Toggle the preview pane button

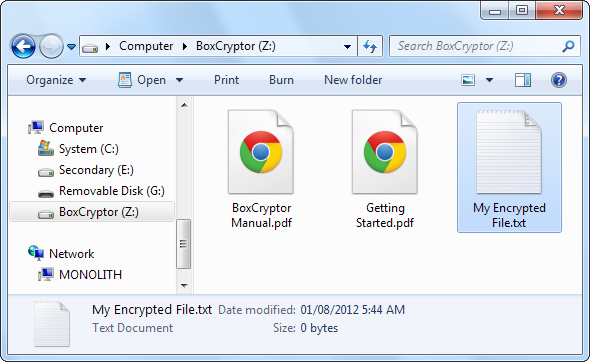pos(523,80)
